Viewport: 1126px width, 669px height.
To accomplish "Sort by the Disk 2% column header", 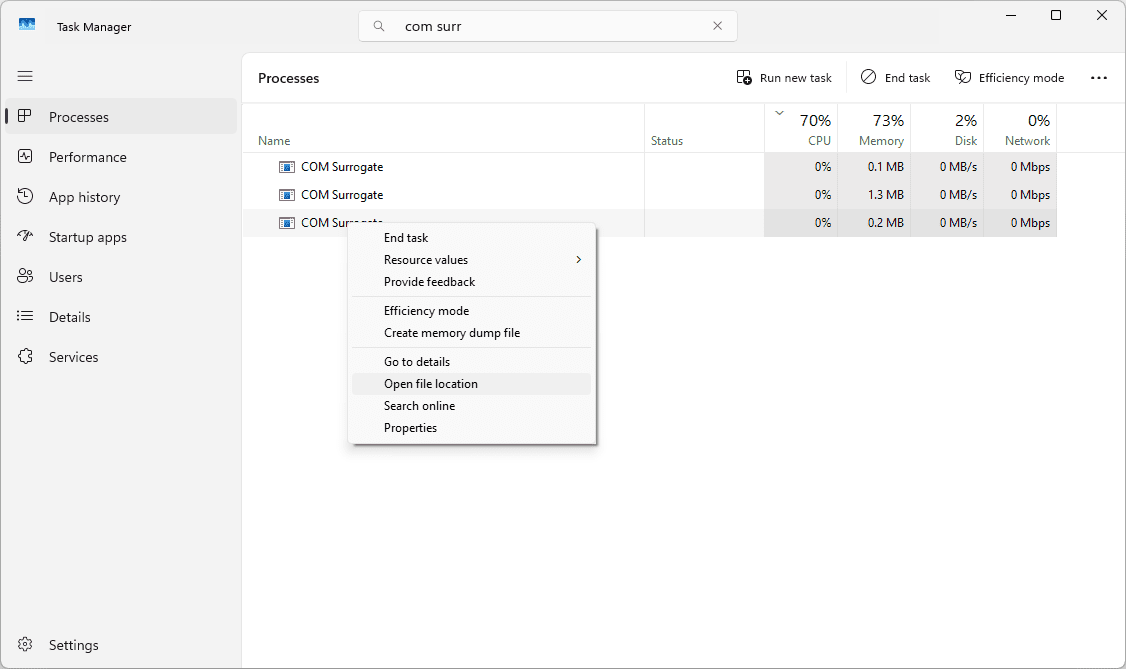I will click(x=947, y=128).
